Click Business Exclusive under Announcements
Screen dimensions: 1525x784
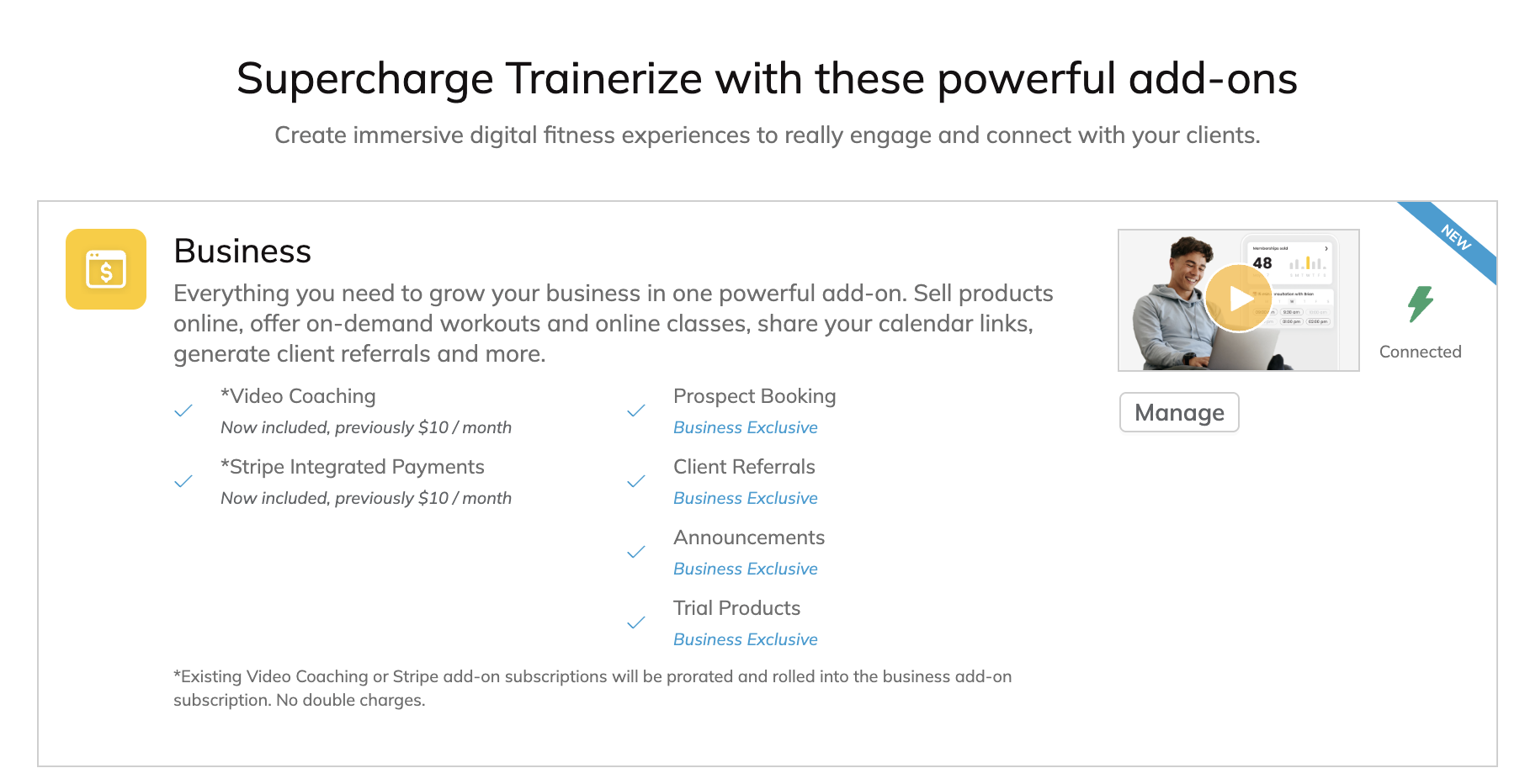pos(745,569)
